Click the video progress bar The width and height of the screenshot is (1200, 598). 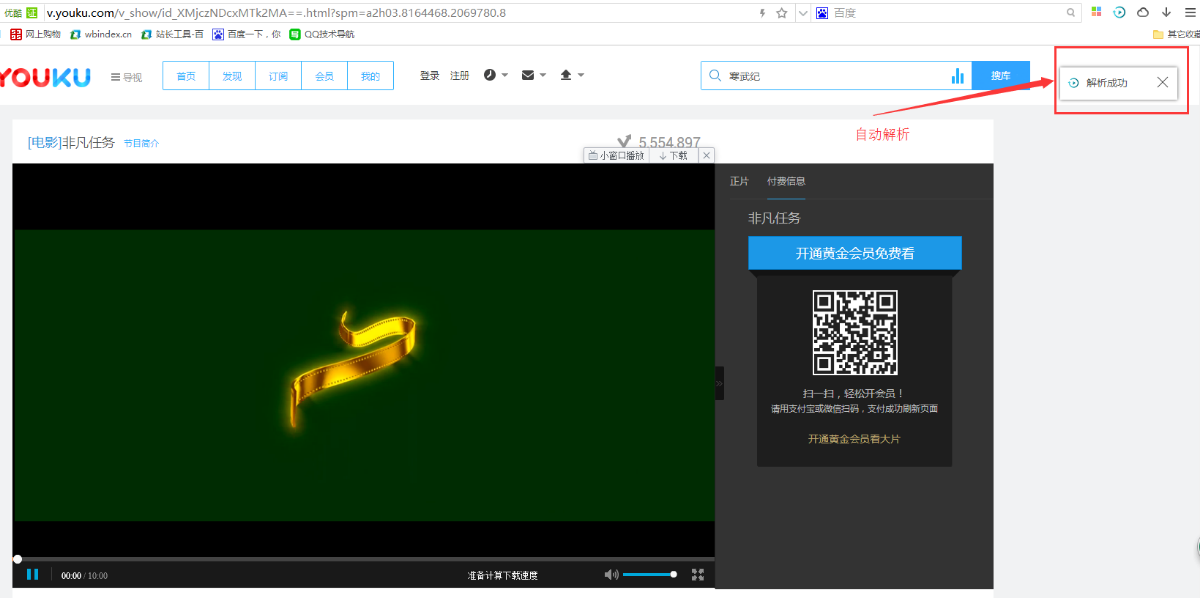pos(364,559)
